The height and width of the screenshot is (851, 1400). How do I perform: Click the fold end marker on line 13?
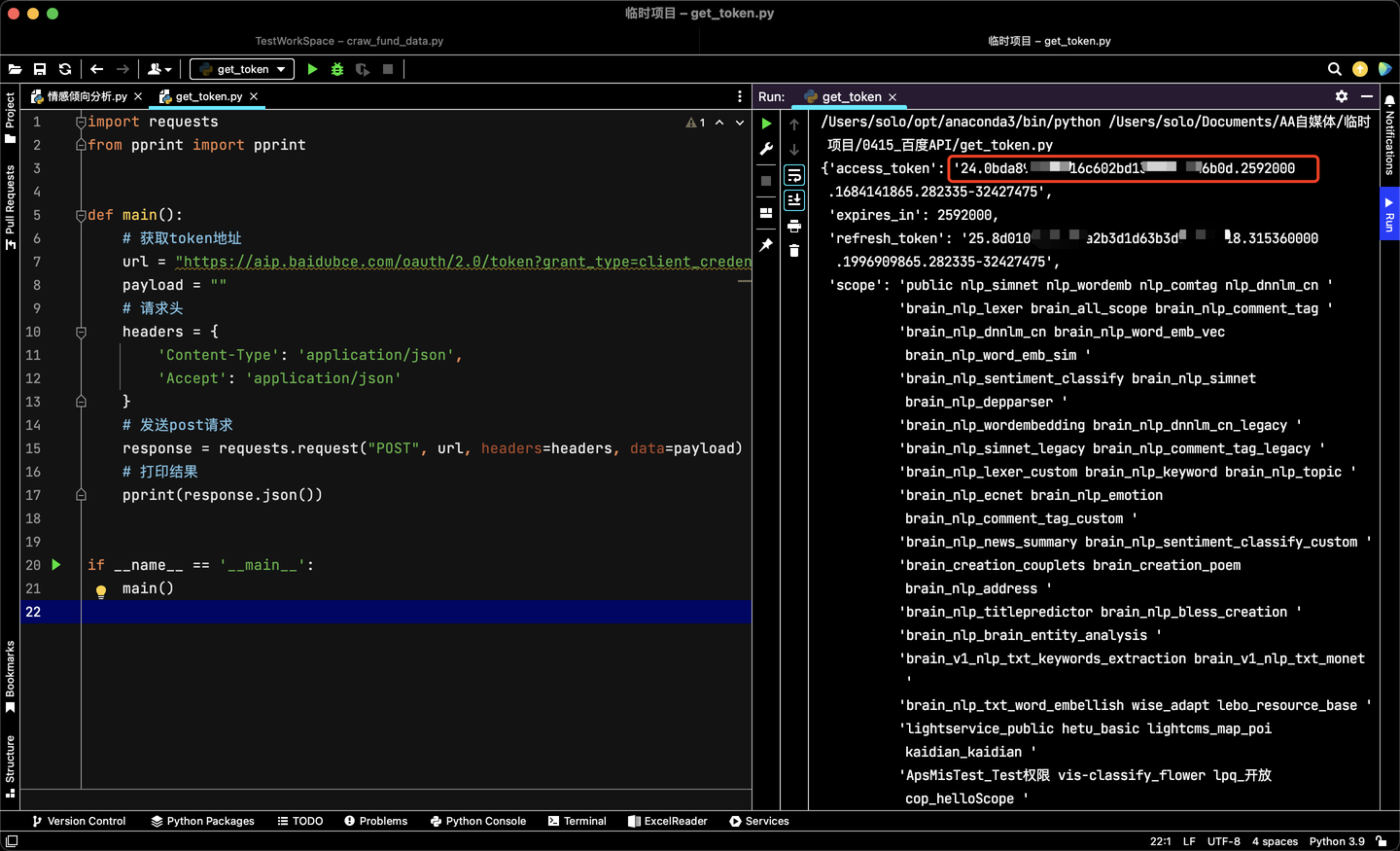[82, 402]
